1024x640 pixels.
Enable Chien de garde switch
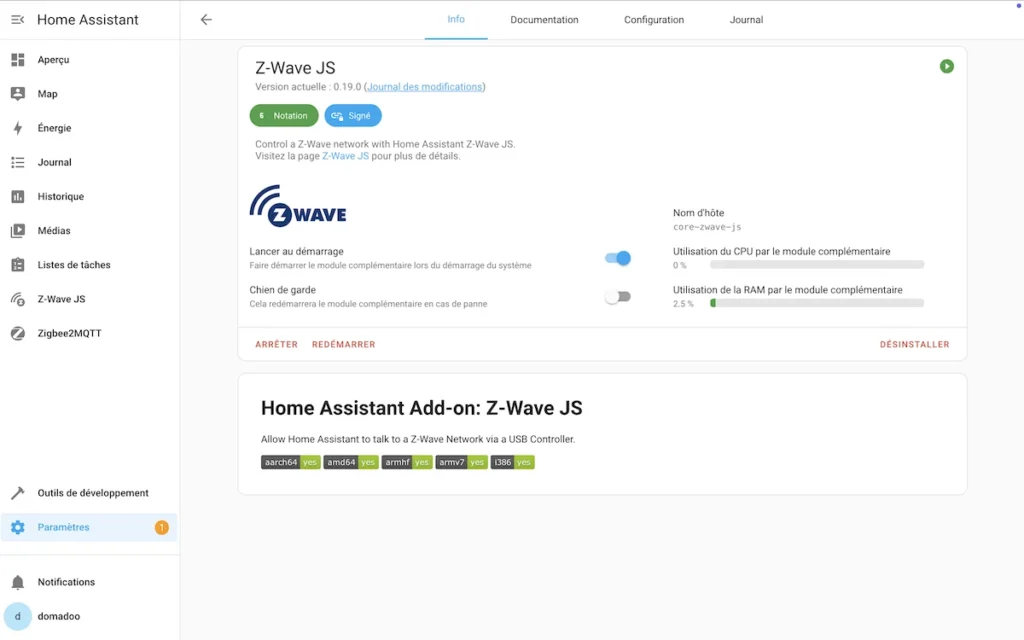coord(618,296)
